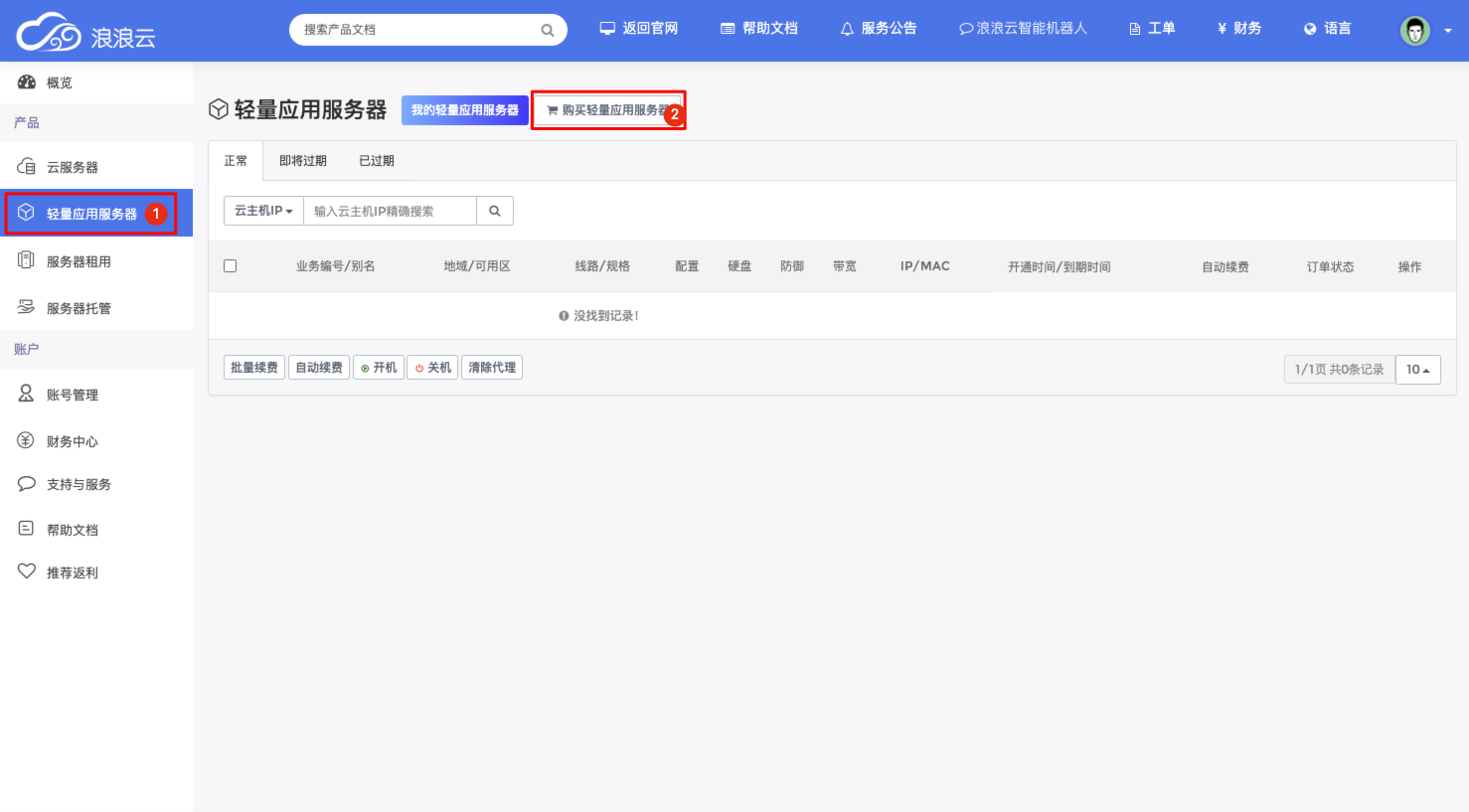Click the 订单状态 column header
1469x812 pixels.
tap(1331, 267)
